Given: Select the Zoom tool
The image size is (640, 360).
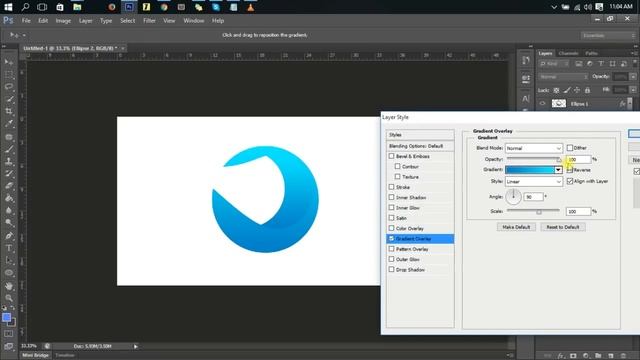Looking at the screenshot, I should click(x=9, y=298).
